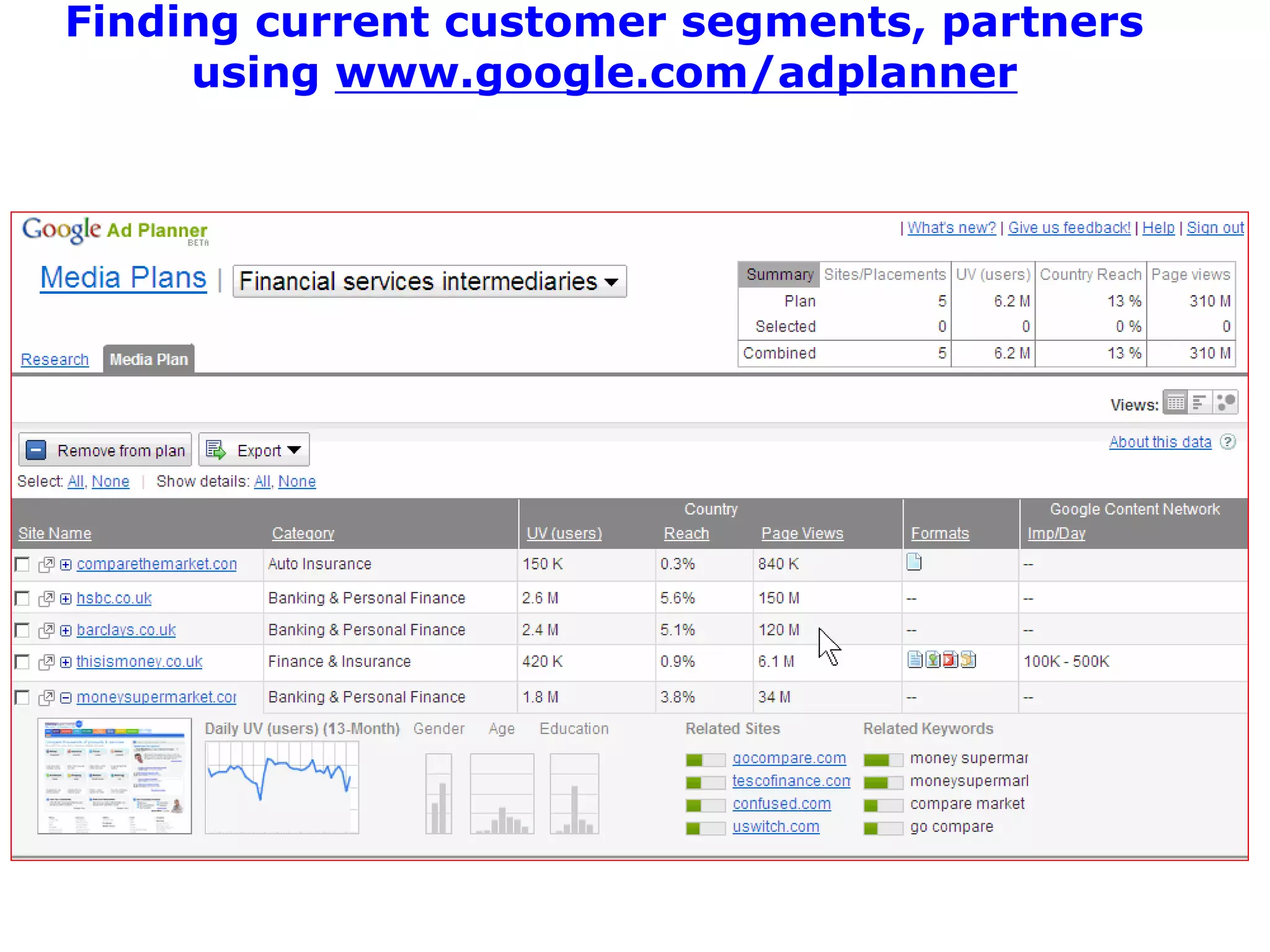Viewport: 1270px width, 952px height.
Task: Sort by Reach column header
Action: pyautogui.click(x=686, y=533)
